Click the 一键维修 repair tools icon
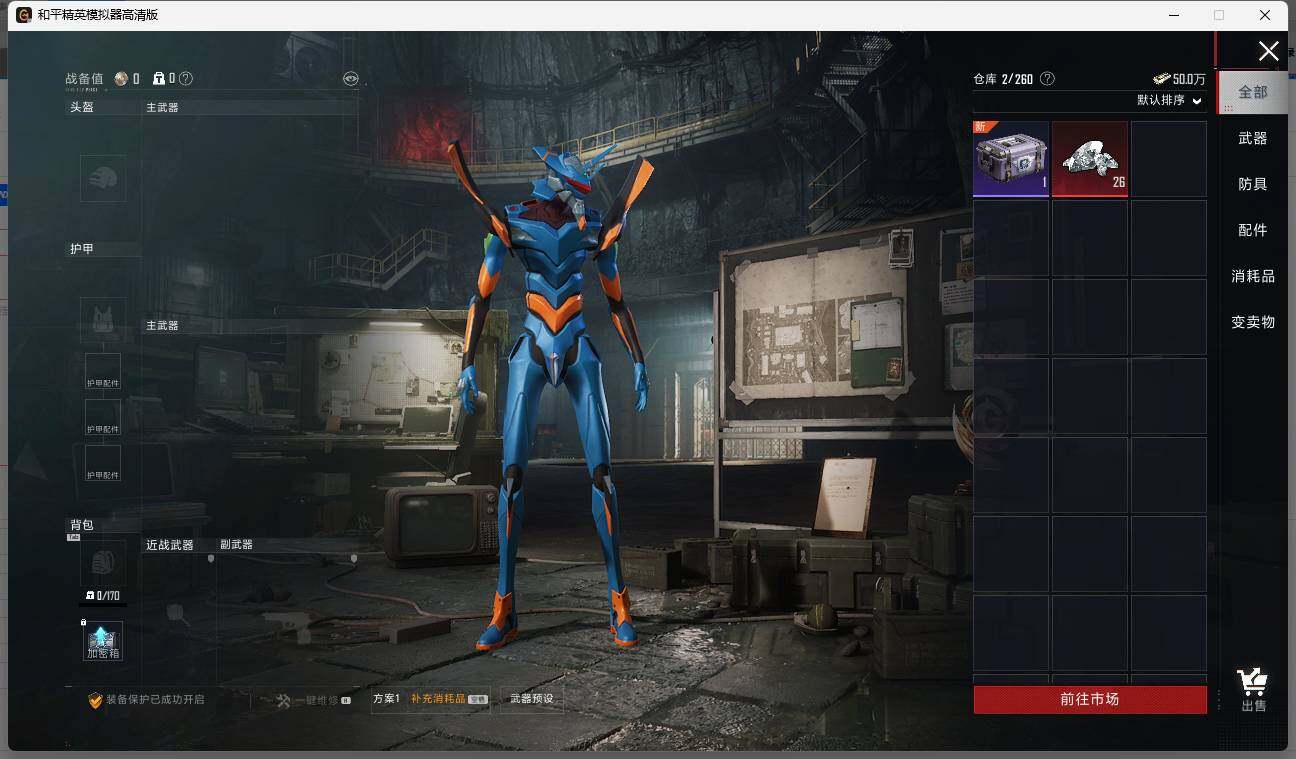Image resolution: width=1296 pixels, height=759 pixels. click(283, 700)
